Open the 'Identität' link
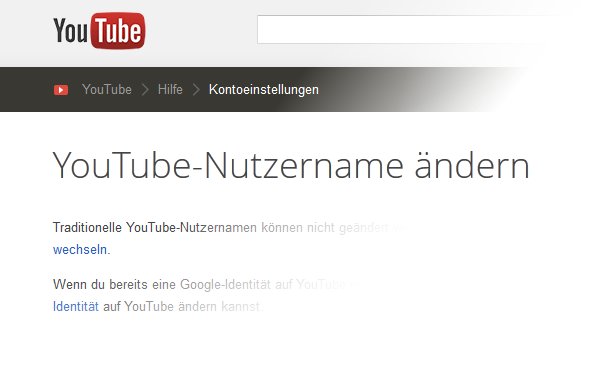 (x=76, y=306)
